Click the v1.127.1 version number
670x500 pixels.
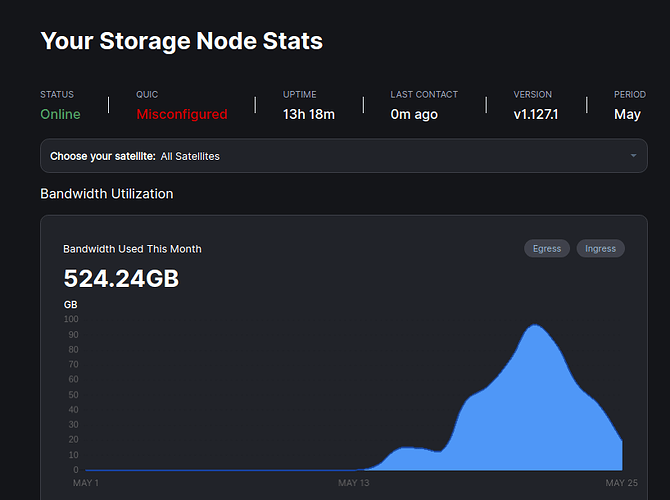coord(535,114)
